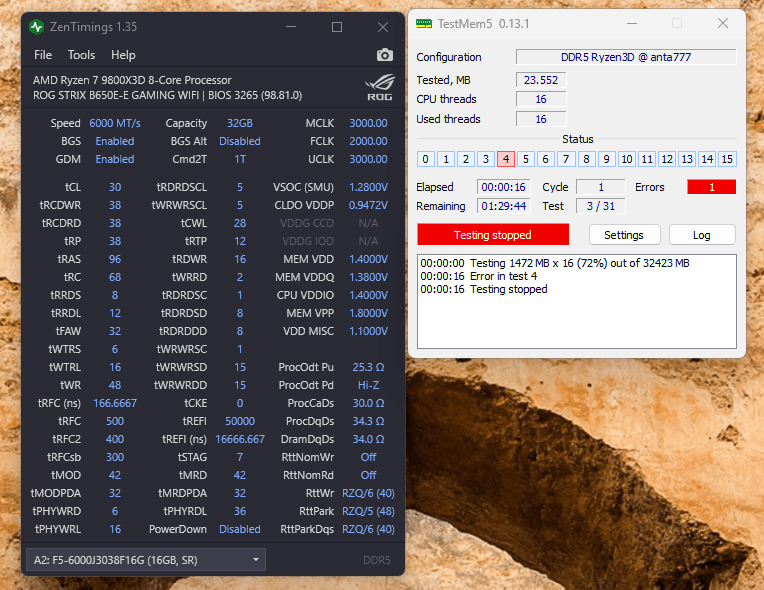764x590 pixels.
Task: Click the 'Testing 1472 MB x 16' log line
Action: pos(555,263)
